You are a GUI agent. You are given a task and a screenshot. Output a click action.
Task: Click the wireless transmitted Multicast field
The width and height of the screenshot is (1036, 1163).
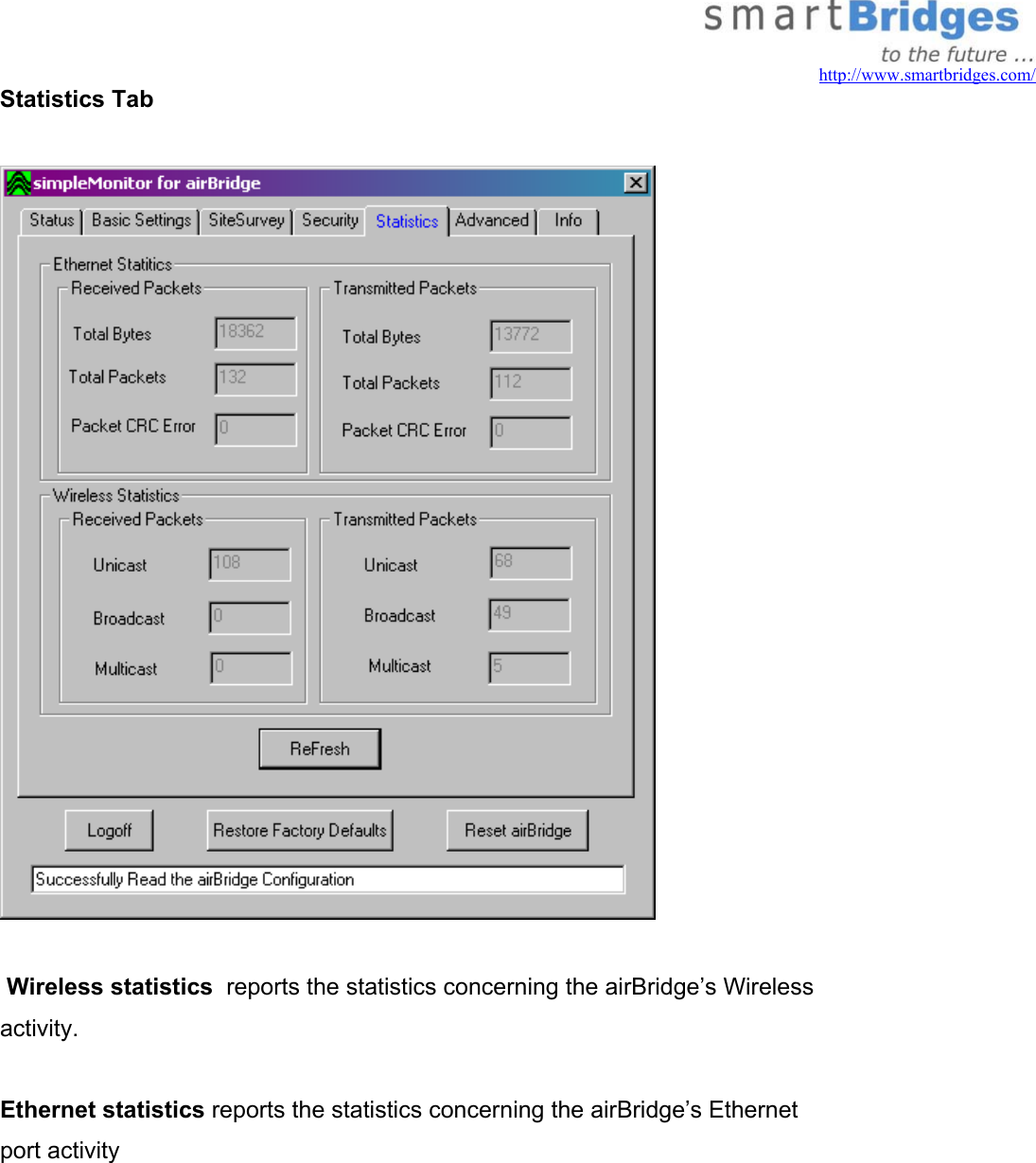tap(529, 667)
